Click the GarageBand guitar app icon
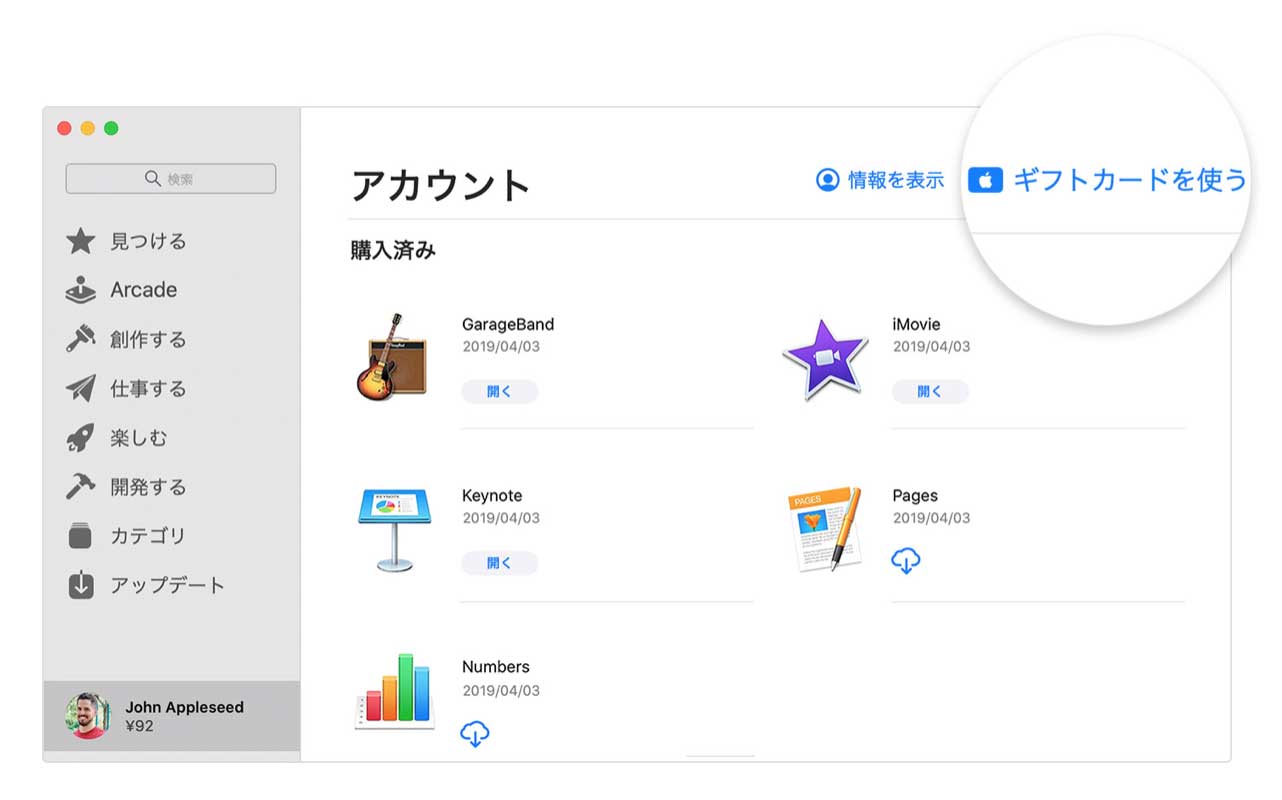This screenshot has height=800, width=1282. (391, 358)
